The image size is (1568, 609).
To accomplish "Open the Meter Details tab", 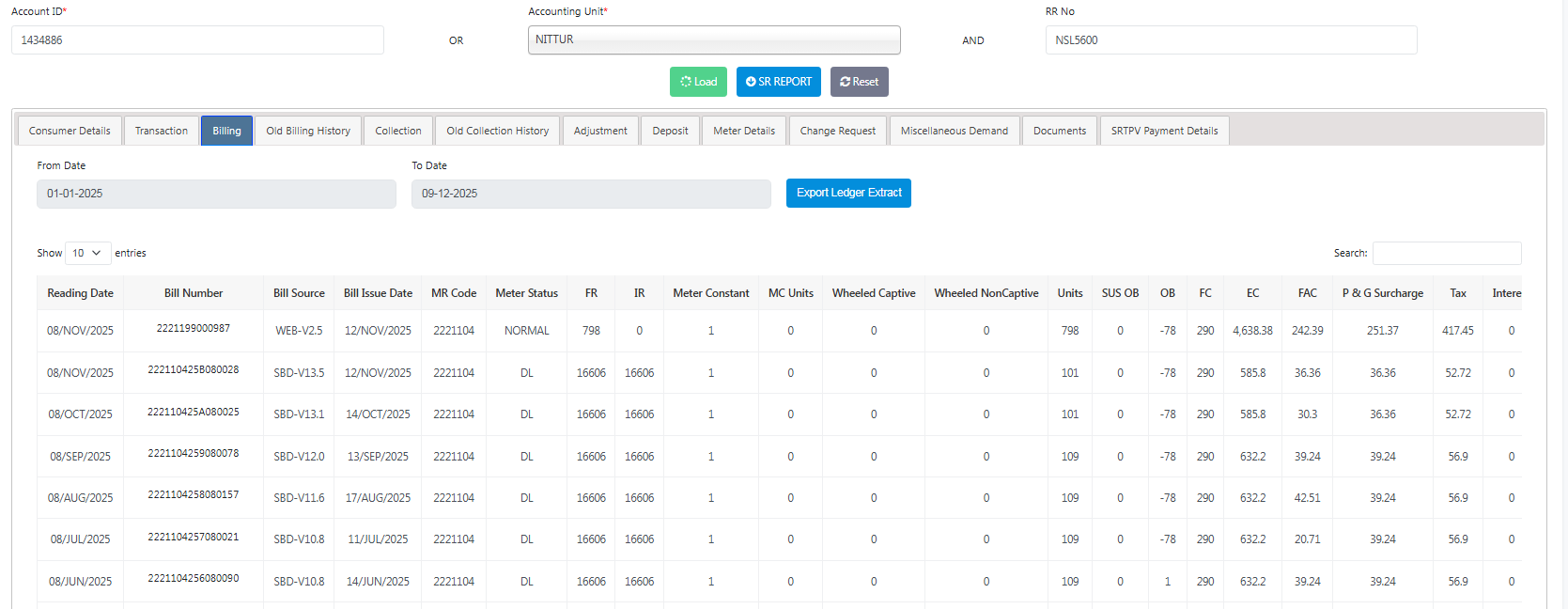I will tap(744, 131).
